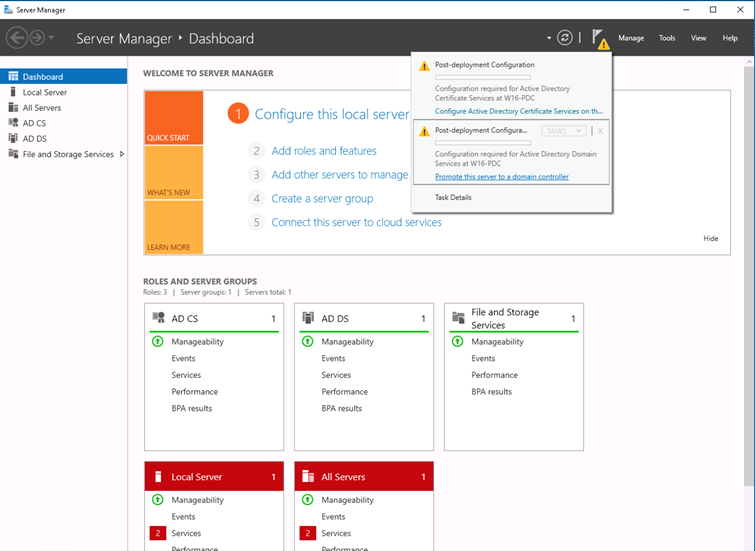This screenshot has width=755, height=551.
Task: Select All Servers in the navigation pane
Action: (x=64, y=107)
